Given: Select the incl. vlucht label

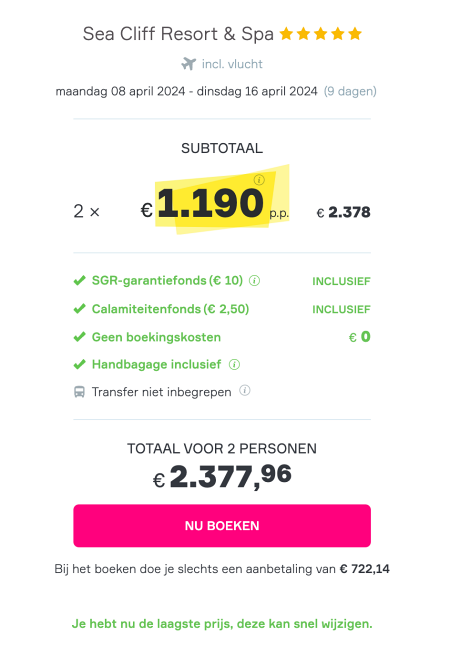Looking at the screenshot, I should (232, 64).
